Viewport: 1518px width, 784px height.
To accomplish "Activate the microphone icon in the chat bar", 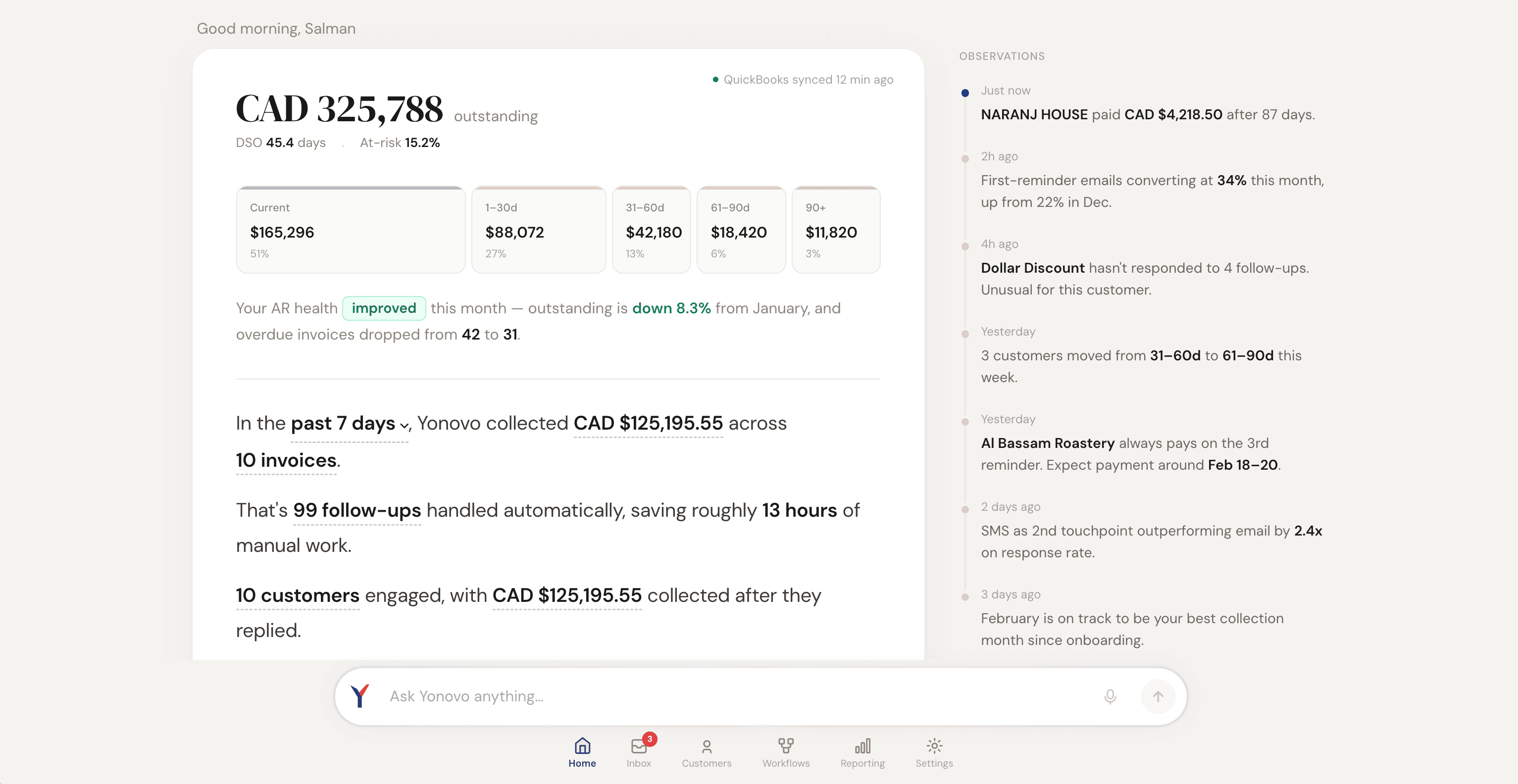I will [1110, 696].
